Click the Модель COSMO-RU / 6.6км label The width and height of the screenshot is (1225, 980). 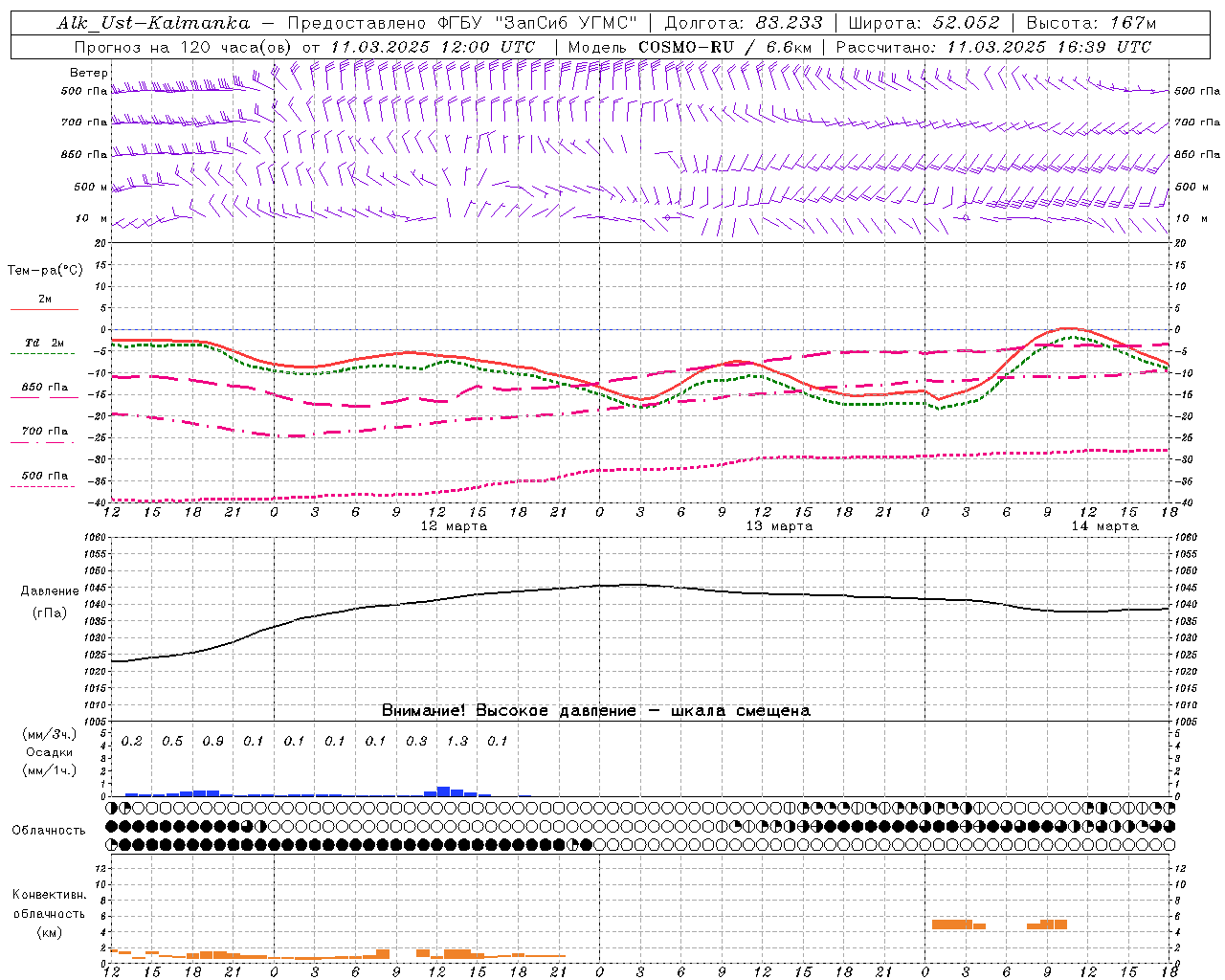pyautogui.click(x=689, y=47)
